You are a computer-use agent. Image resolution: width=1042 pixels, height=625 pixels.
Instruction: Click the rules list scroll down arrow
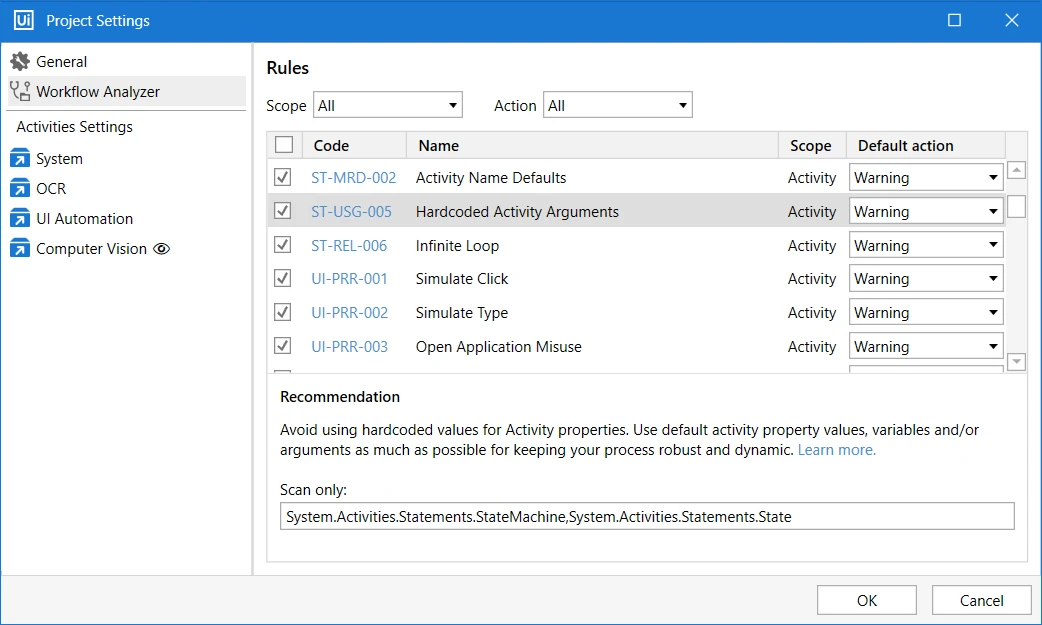tap(1016, 362)
